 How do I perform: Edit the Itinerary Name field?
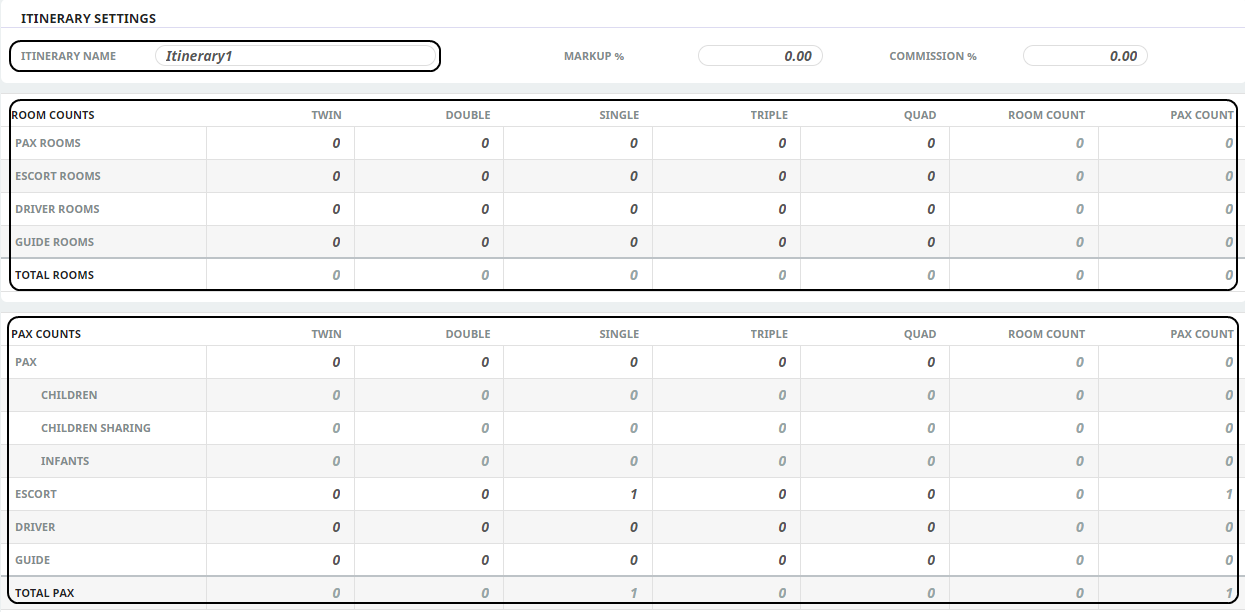point(296,56)
